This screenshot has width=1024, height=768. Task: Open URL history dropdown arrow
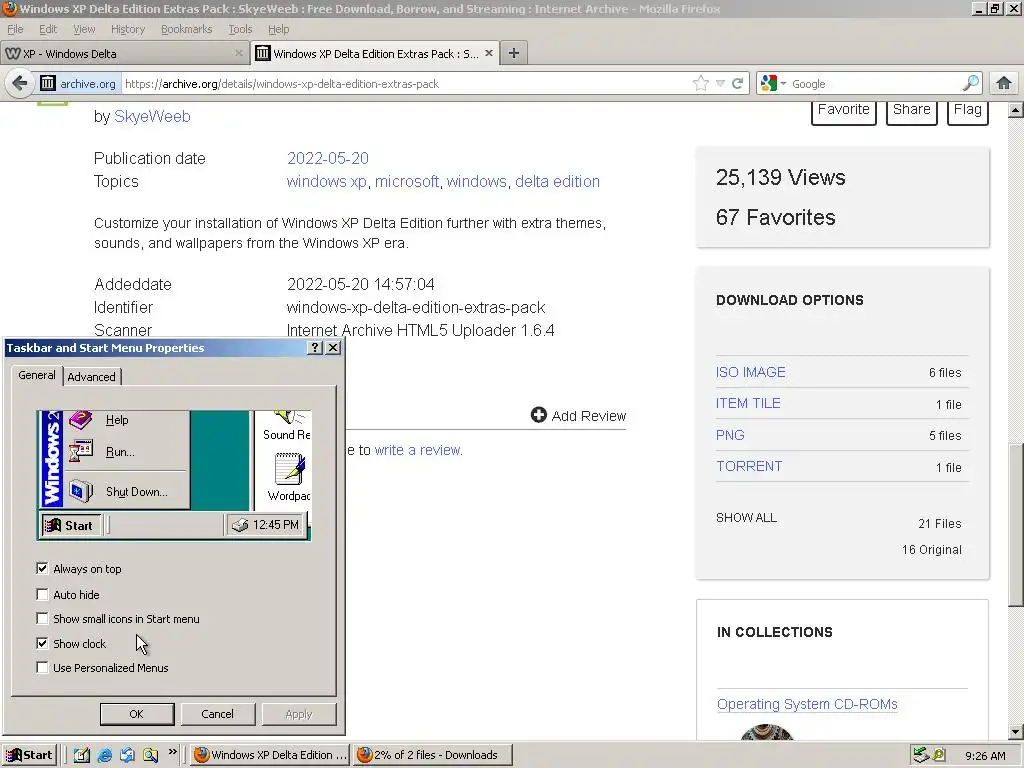tap(720, 84)
